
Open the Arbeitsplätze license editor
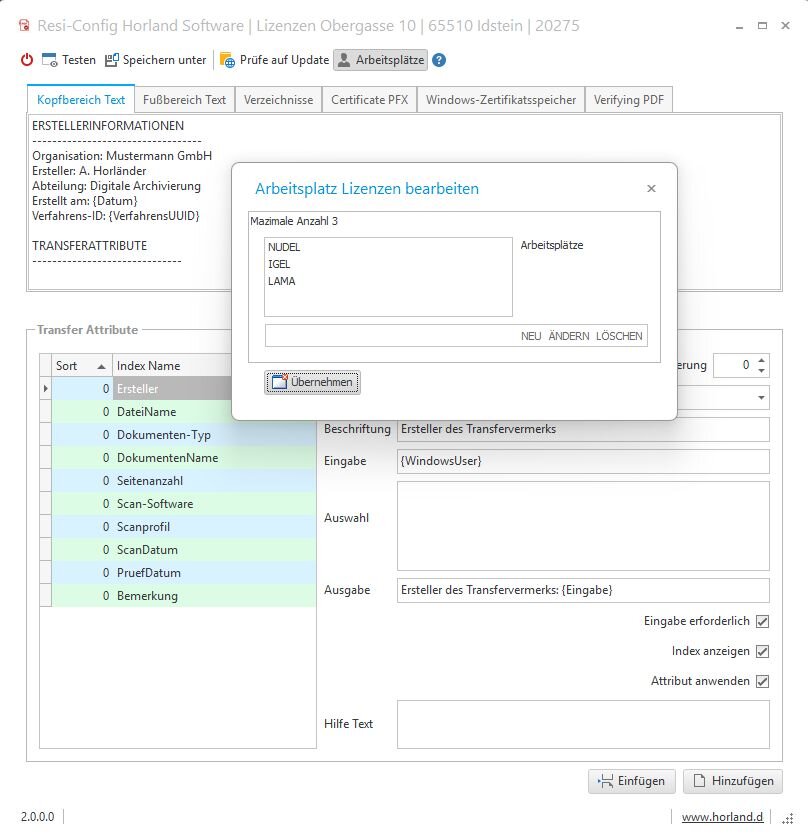(380, 60)
